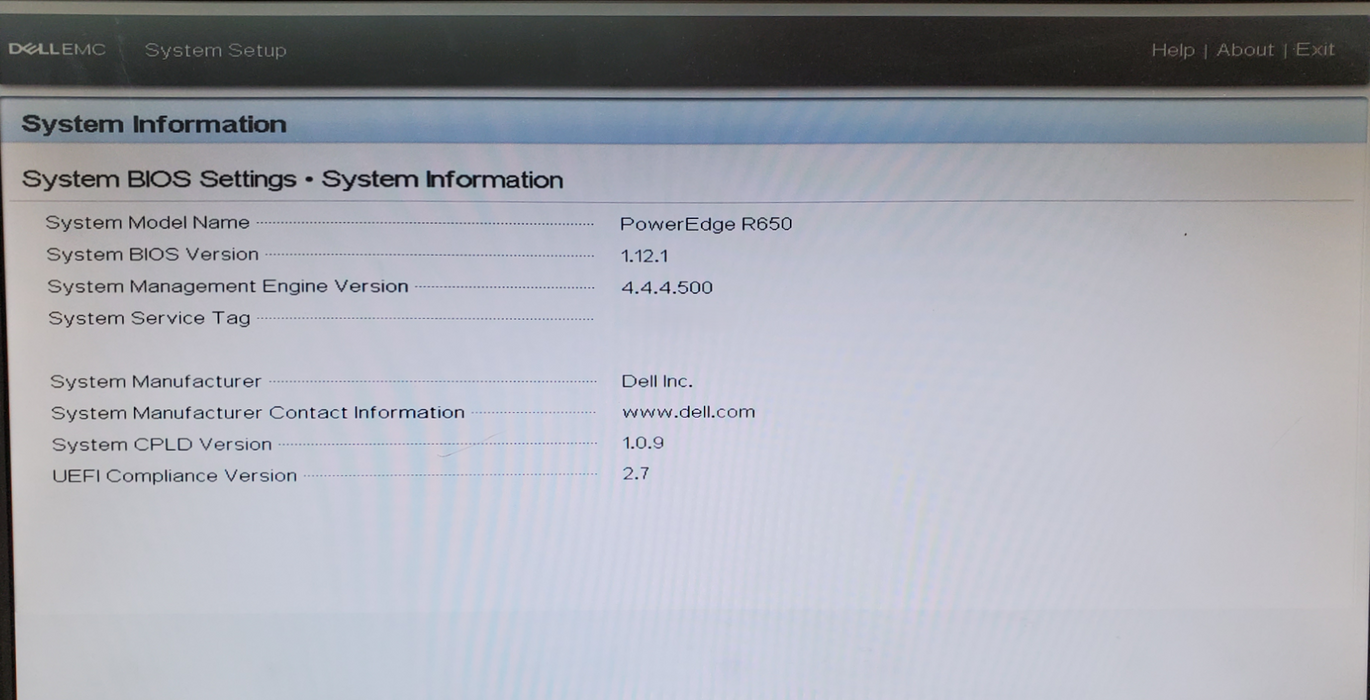Select System Management Engine Version label
Viewport: 1370px width, 700px height.
click(228, 286)
